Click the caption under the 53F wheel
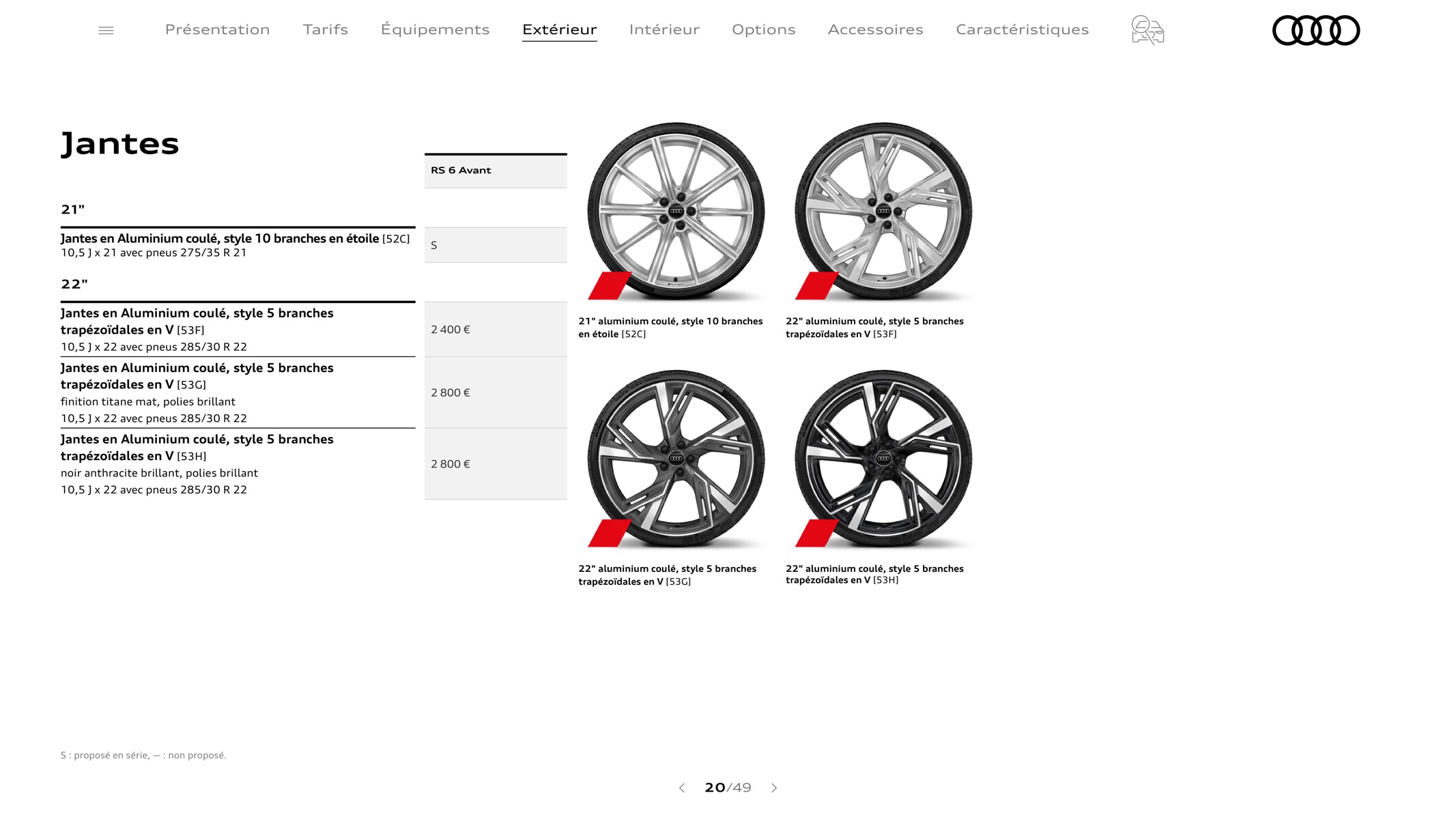Viewport: 1456px width, 819px height. coord(874,328)
